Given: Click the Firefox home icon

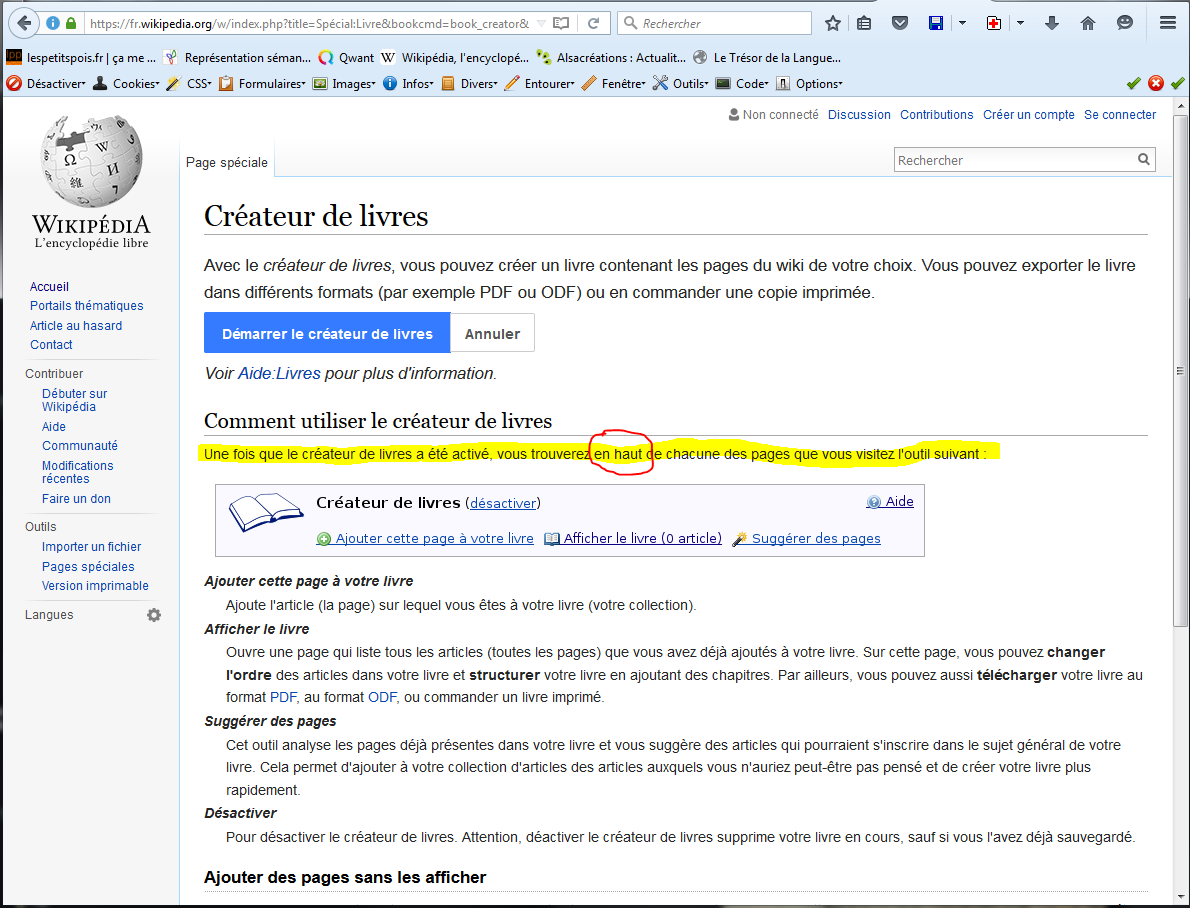Looking at the screenshot, I should click(1088, 23).
